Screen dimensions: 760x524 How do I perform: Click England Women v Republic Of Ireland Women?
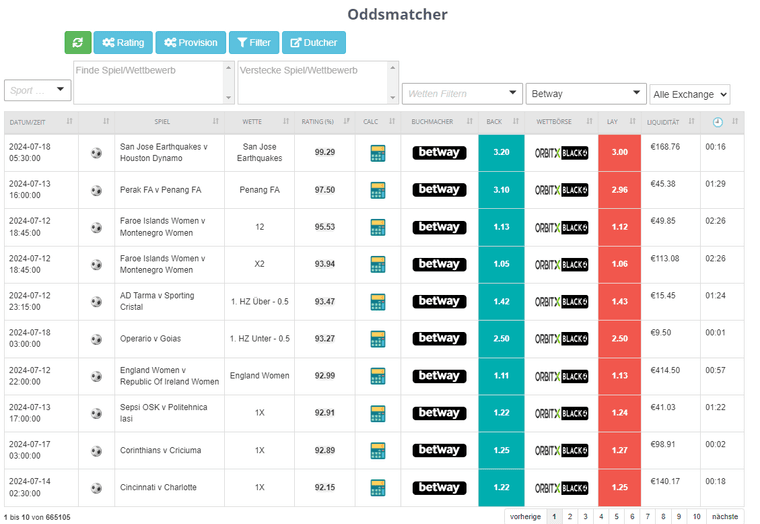pyautogui.click(x=169, y=376)
